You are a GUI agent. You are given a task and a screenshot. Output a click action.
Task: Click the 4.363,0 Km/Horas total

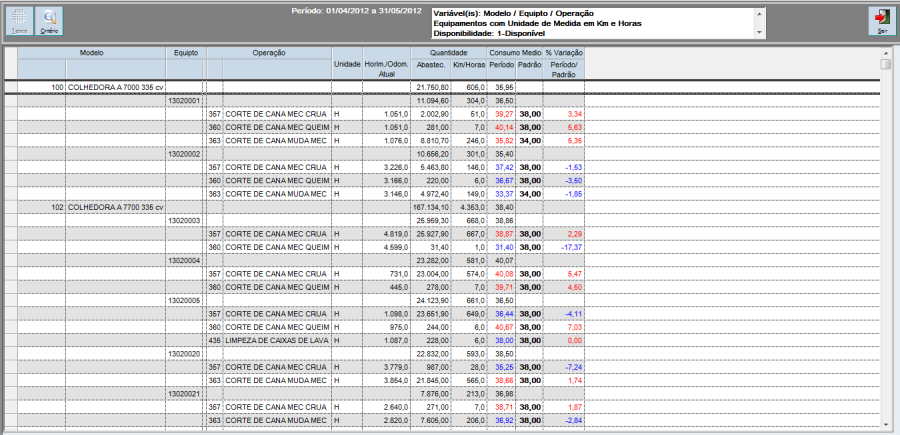(468, 207)
